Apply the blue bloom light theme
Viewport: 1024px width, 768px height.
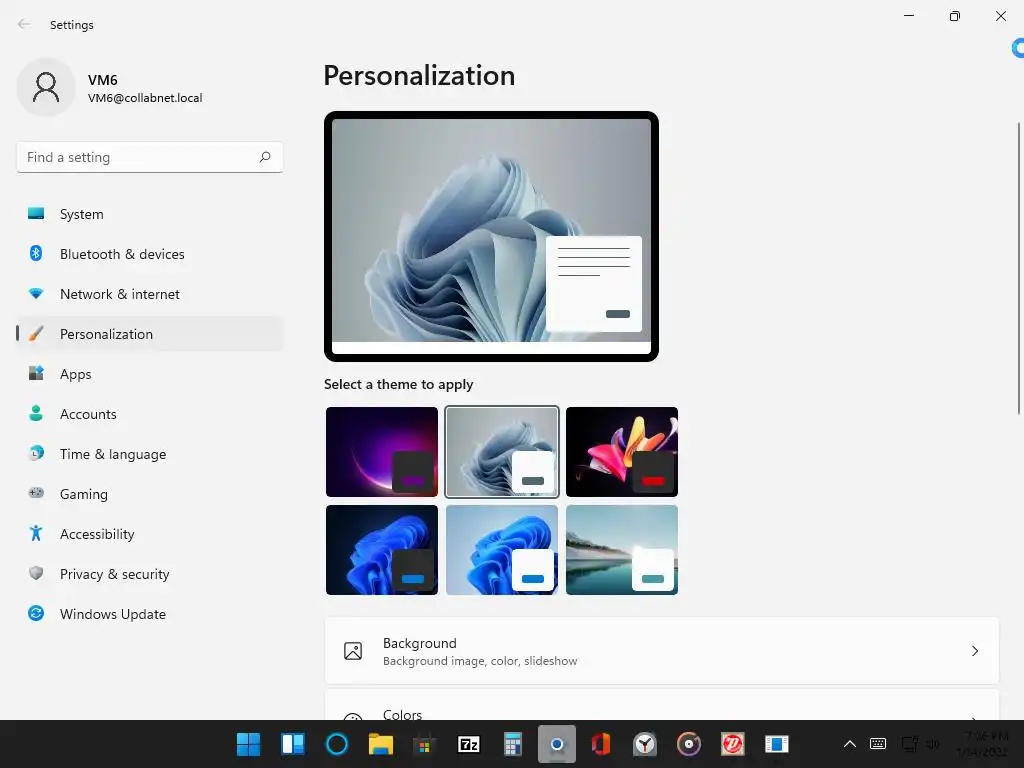click(502, 550)
